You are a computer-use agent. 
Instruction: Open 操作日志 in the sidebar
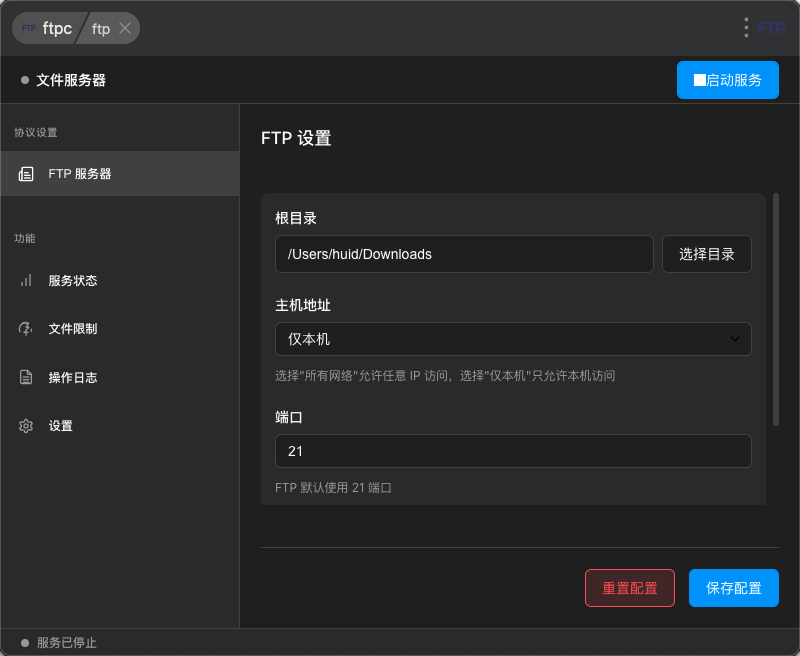coord(120,377)
